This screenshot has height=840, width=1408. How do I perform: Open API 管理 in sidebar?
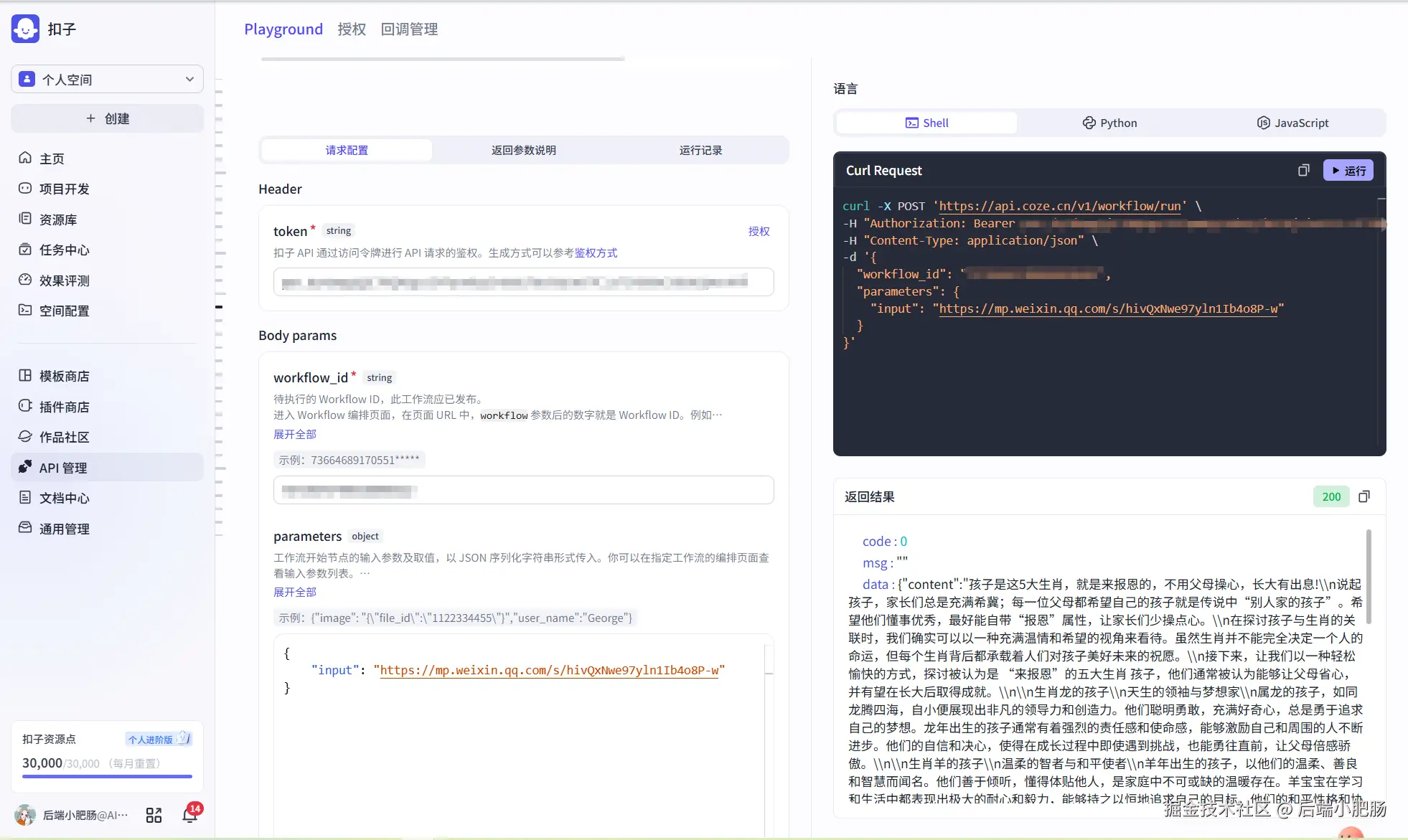(63, 468)
